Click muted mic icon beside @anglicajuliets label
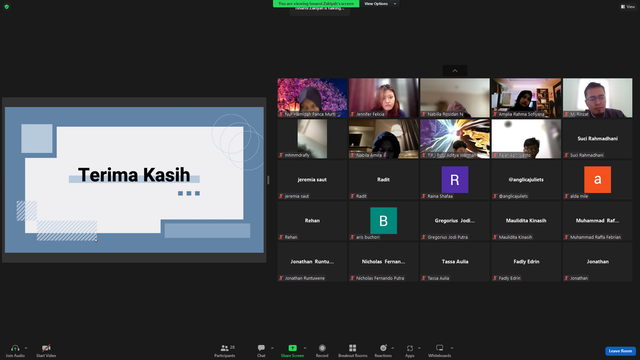Screen dimensions: 640x360 [495, 196]
